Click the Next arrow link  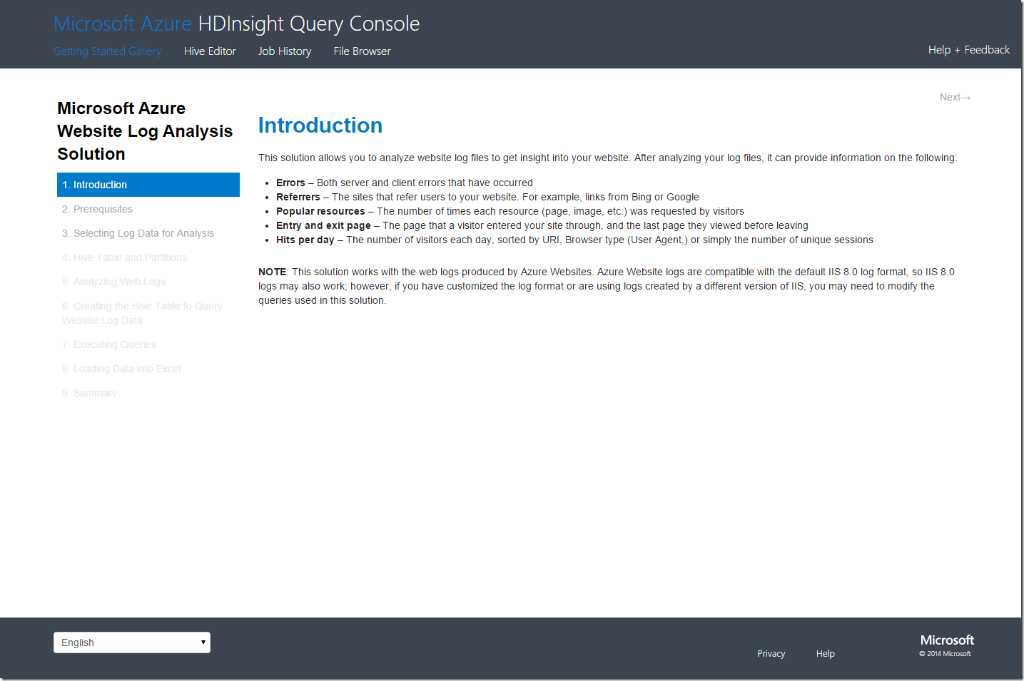coord(955,97)
